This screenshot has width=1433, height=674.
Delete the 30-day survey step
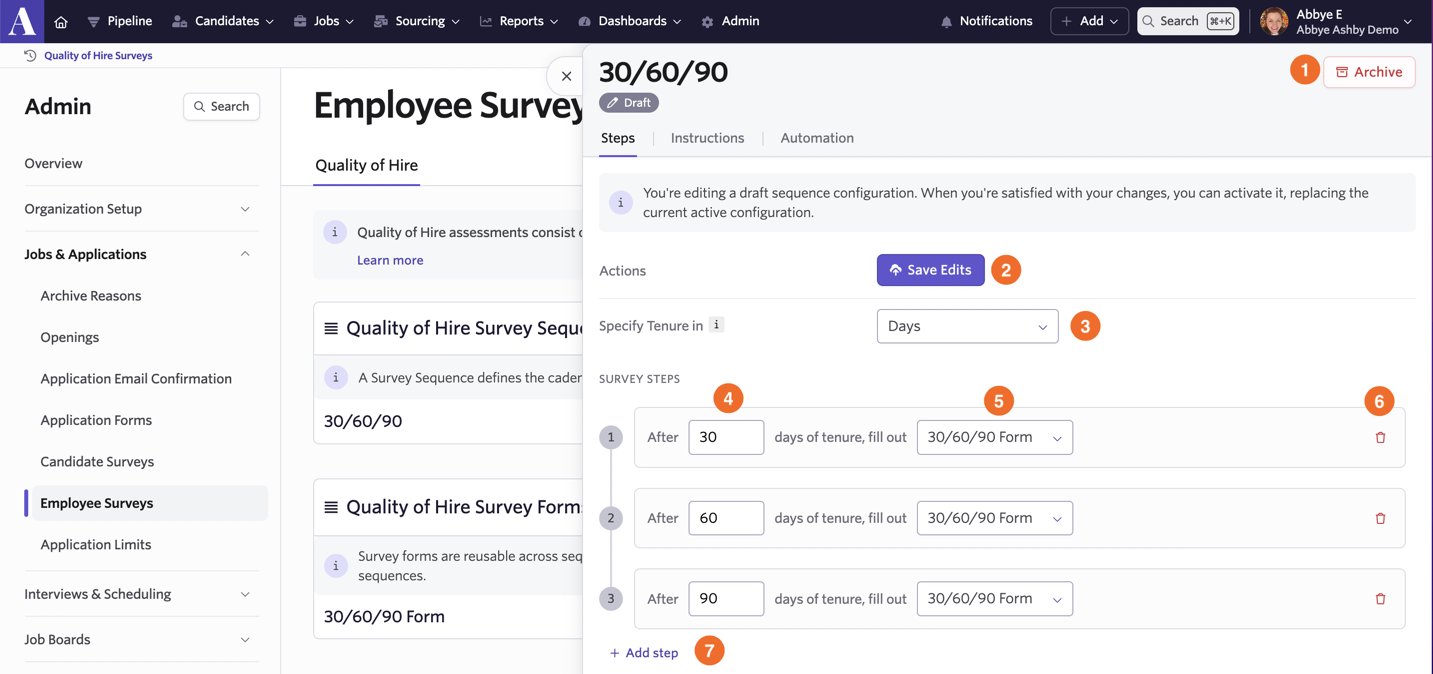click(x=1380, y=437)
